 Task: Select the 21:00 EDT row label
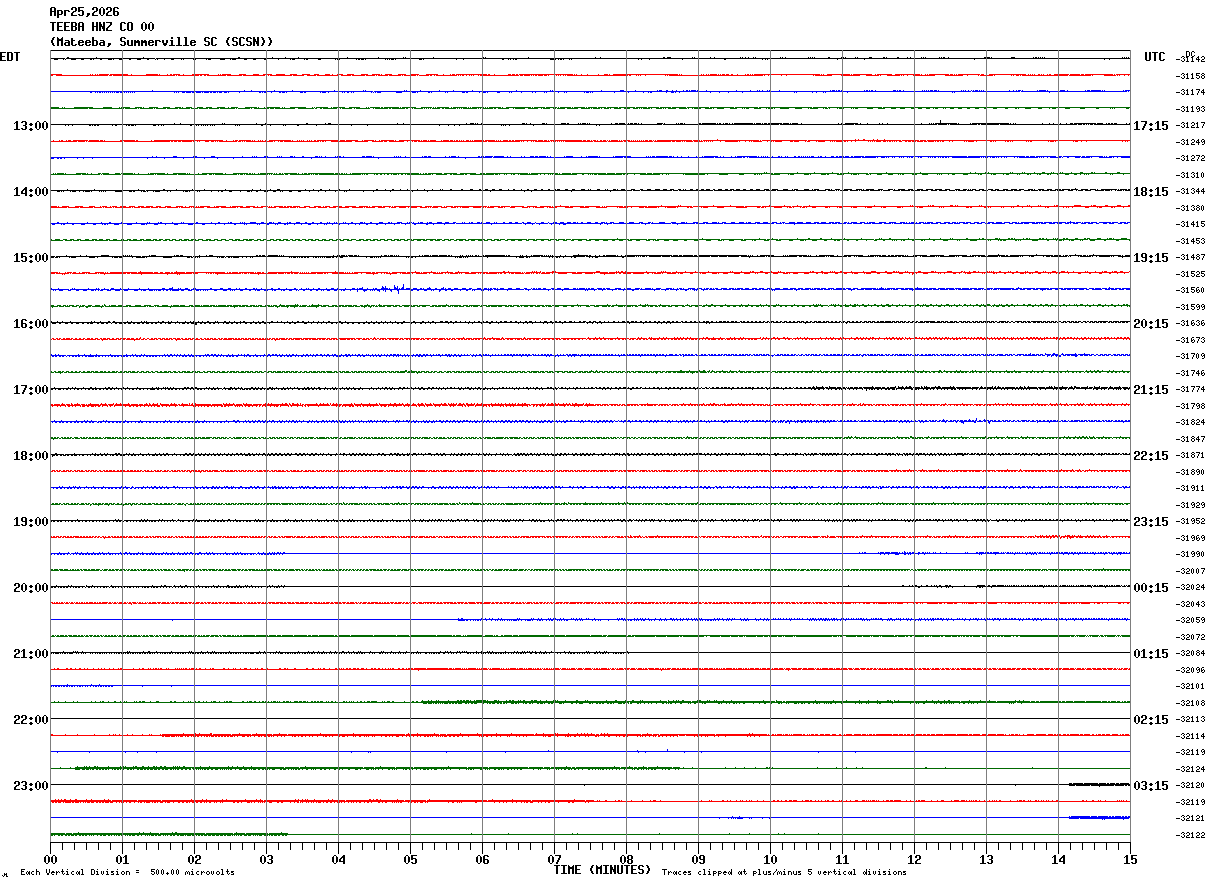pos(30,654)
